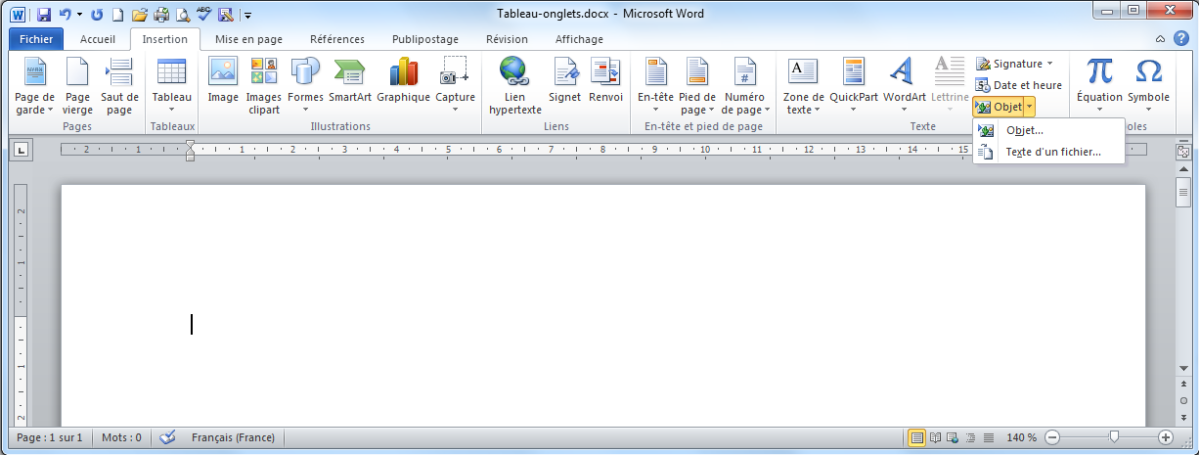Switch to Full Screen Reading view

pyautogui.click(x=935, y=438)
